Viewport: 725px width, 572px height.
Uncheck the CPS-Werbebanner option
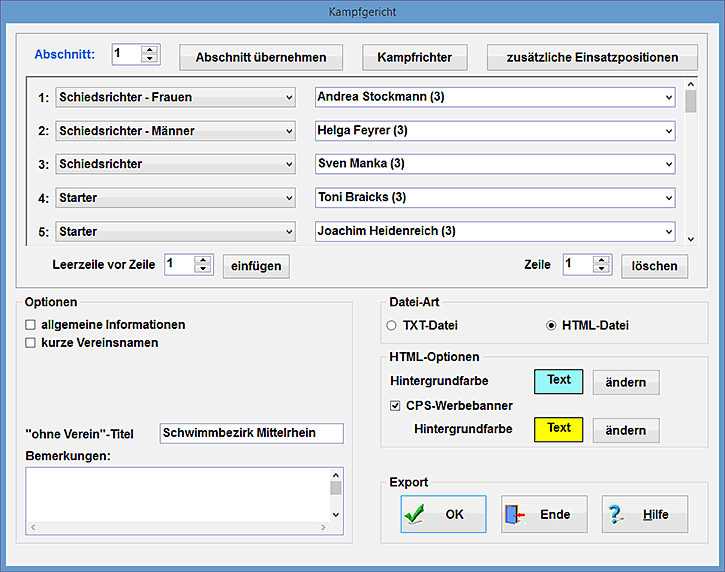tap(396, 406)
